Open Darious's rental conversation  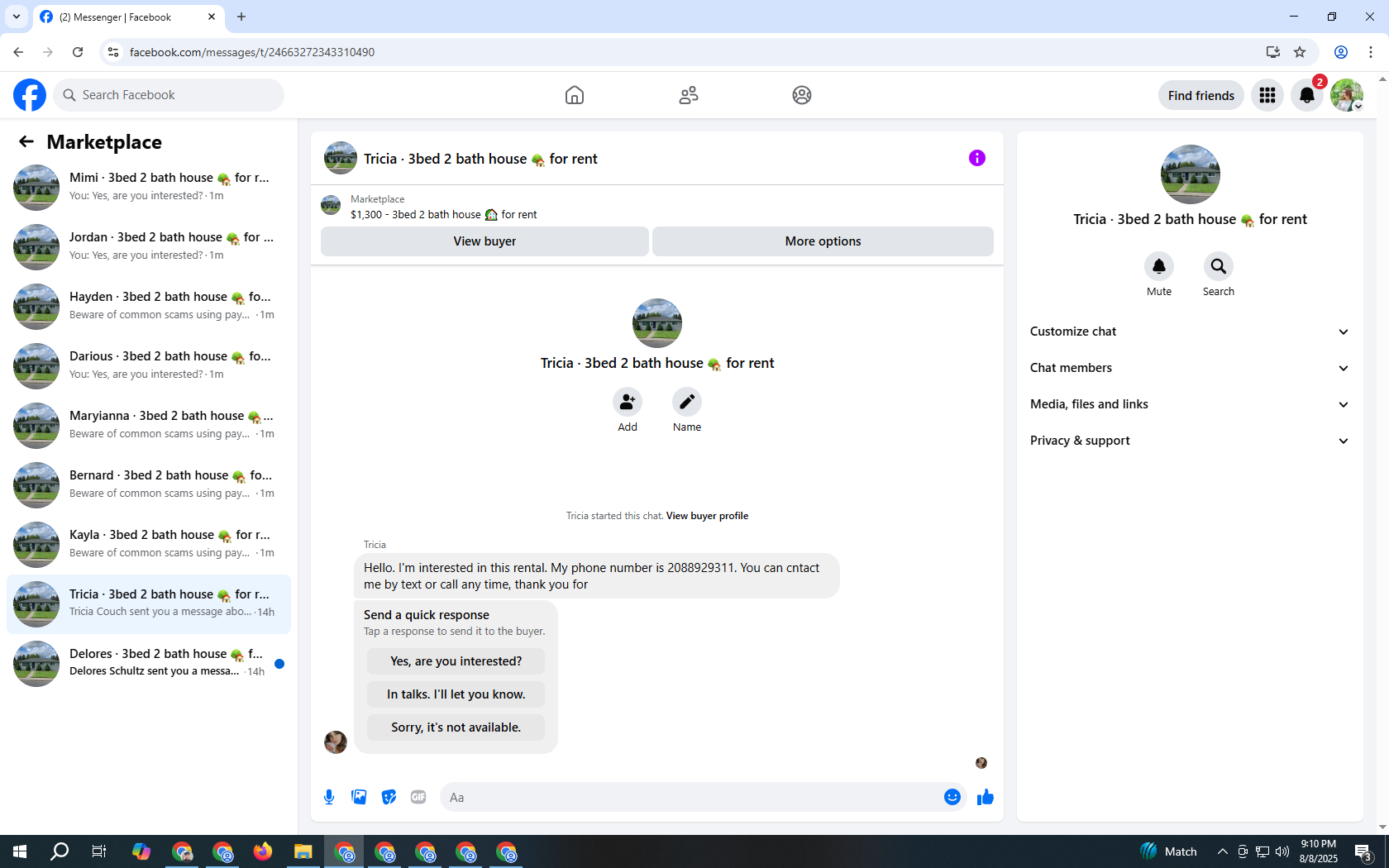pyautogui.click(x=149, y=365)
